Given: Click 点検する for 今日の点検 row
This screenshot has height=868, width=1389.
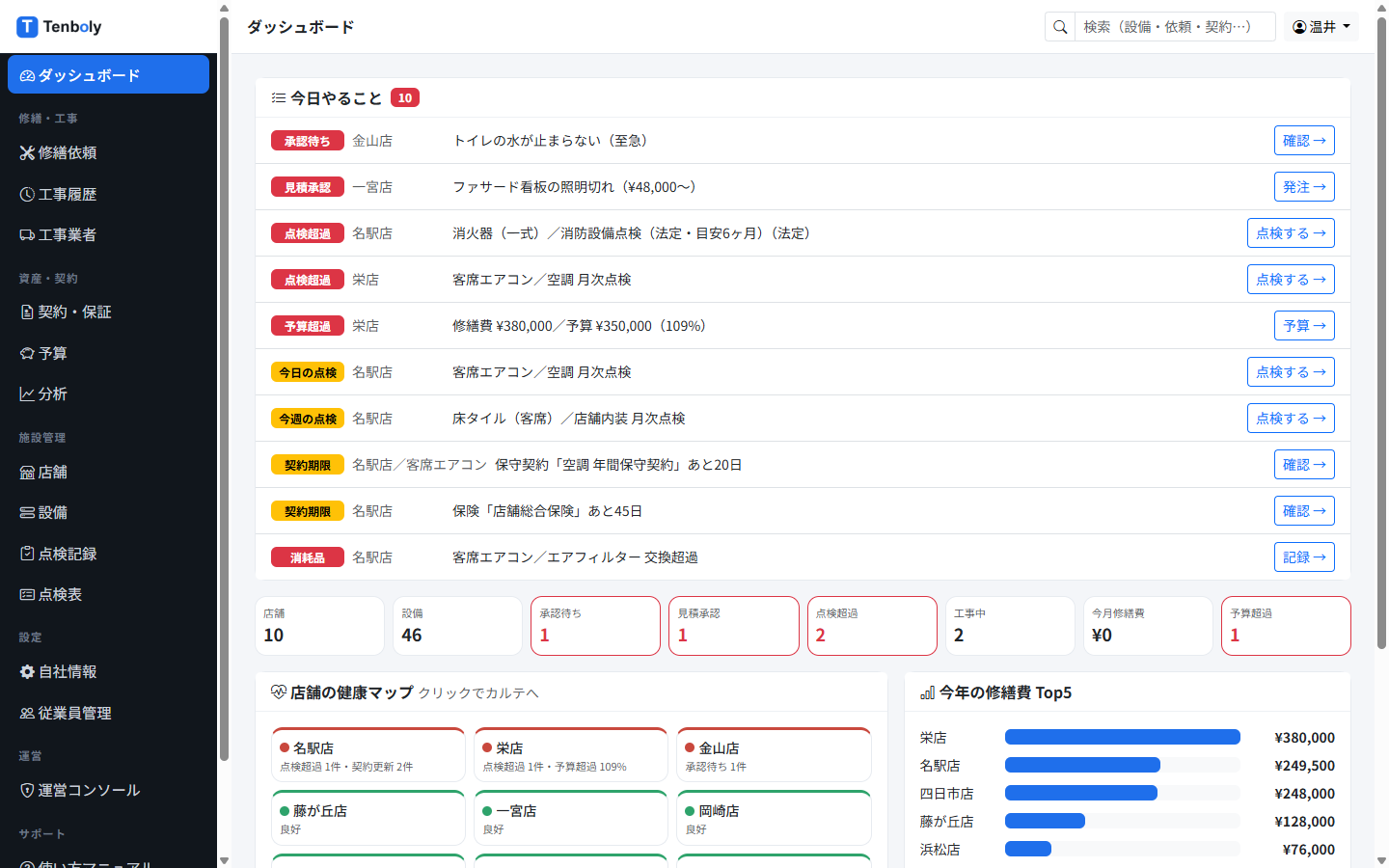Looking at the screenshot, I should [1291, 371].
